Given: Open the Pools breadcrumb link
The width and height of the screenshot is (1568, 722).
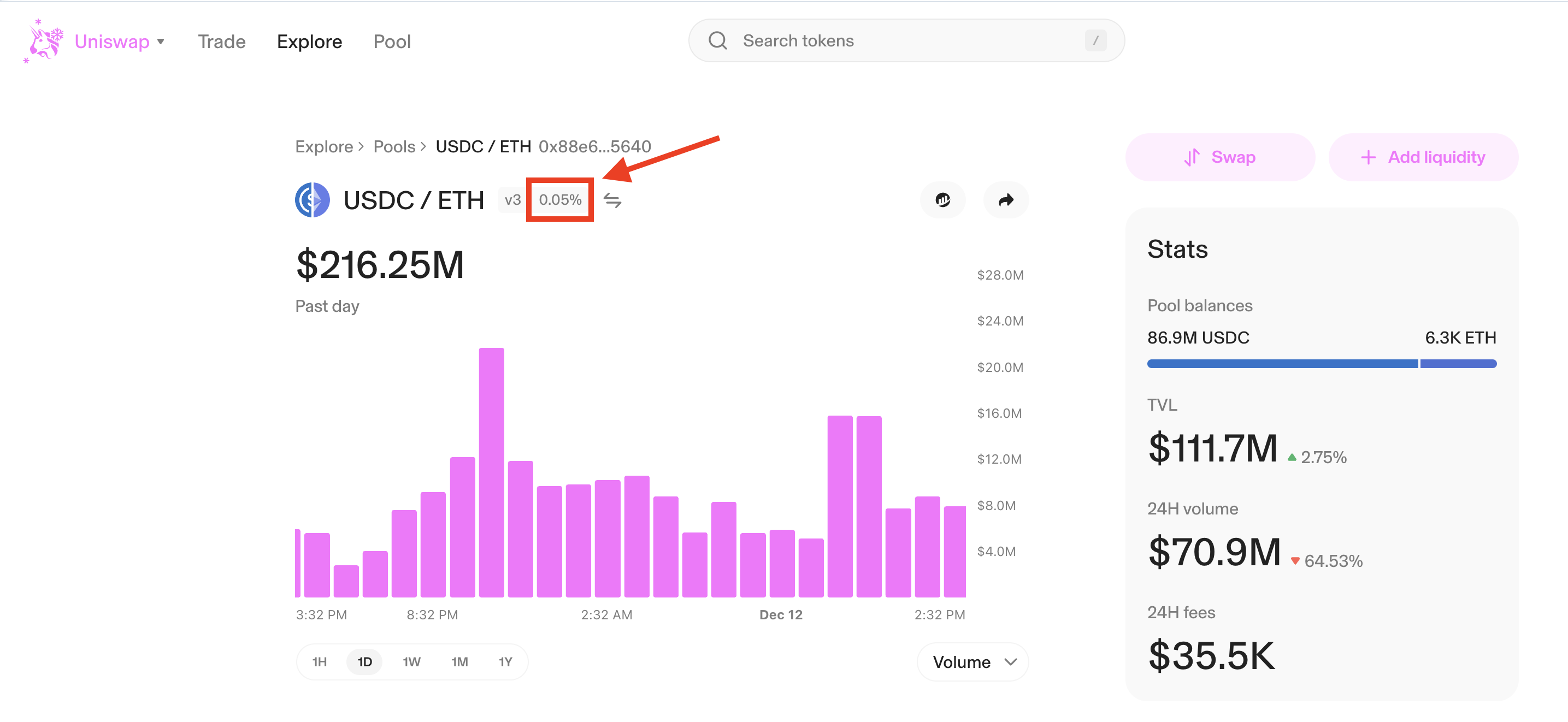Looking at the screenshot, I should (x=394, y=146).
